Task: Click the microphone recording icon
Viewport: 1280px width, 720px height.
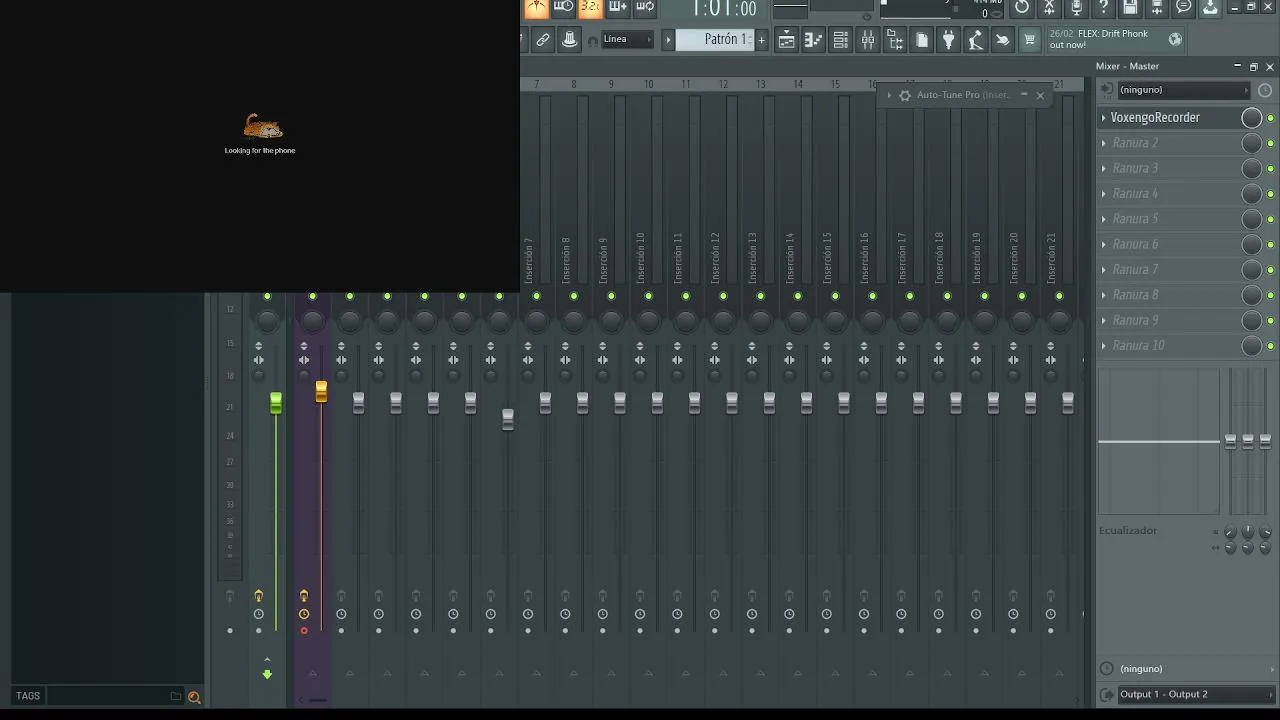Action: click(x=1076, y=8)
